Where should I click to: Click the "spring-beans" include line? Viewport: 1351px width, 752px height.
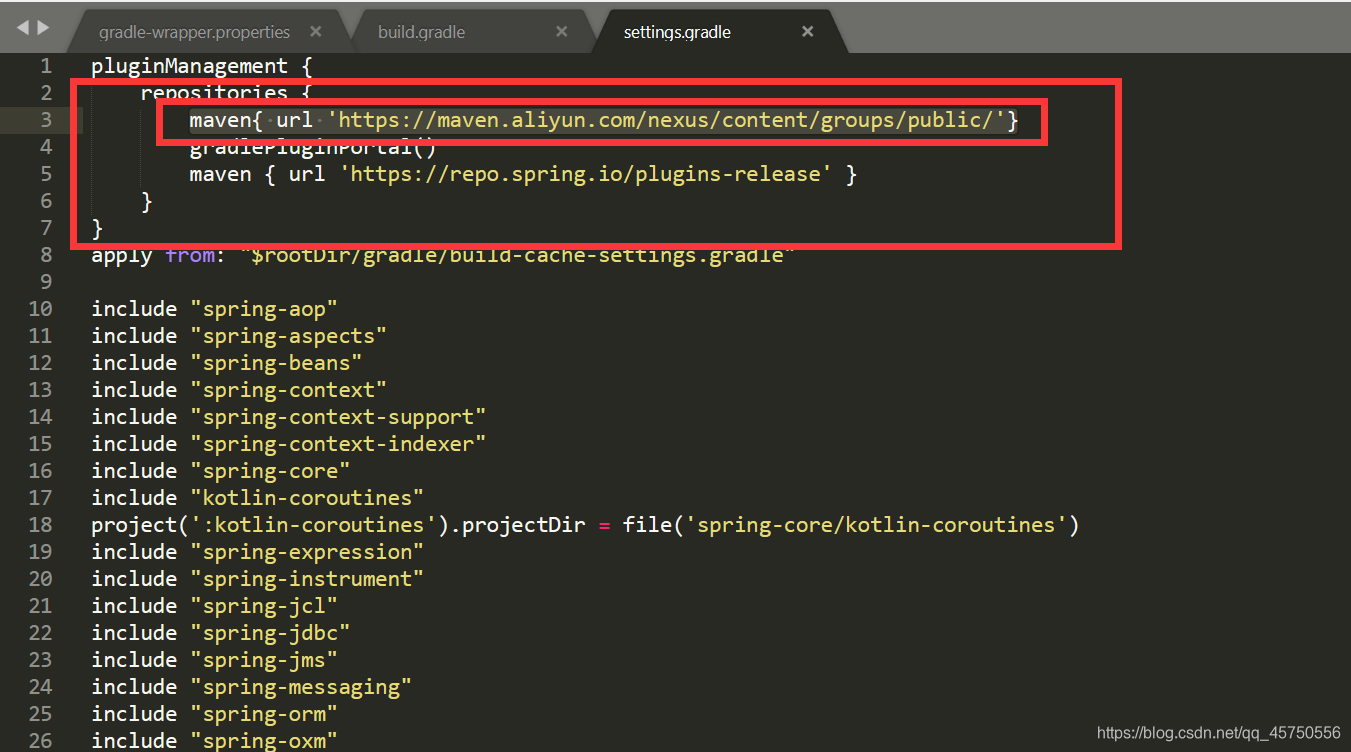[x=227, y=363]
